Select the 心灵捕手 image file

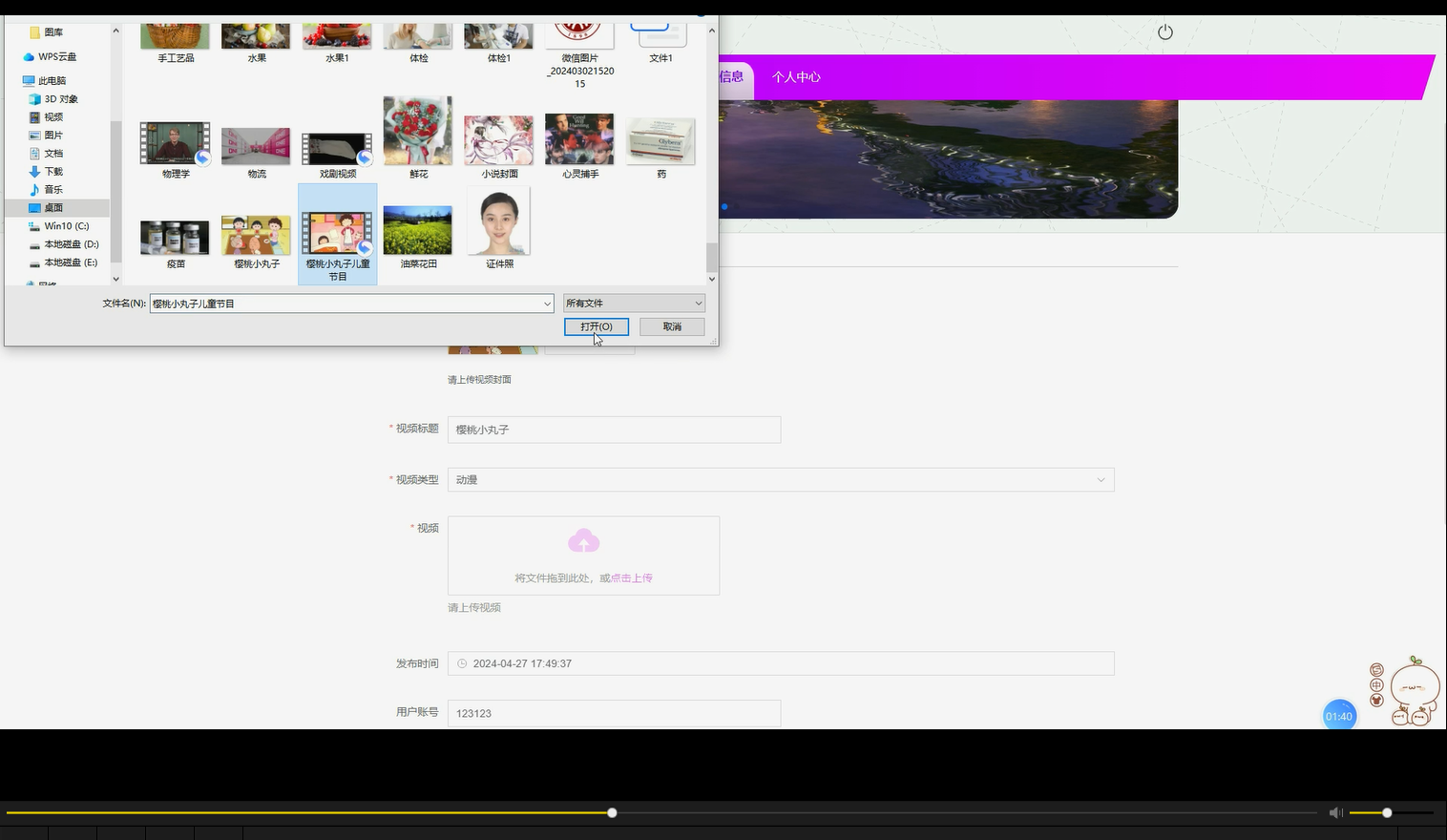tap(579, 145)
